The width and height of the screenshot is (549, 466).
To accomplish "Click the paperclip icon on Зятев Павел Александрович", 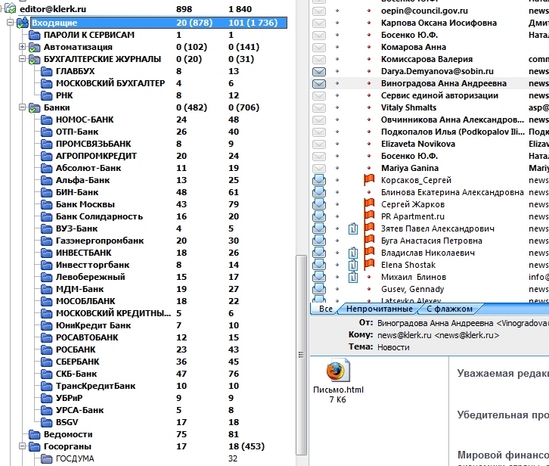I will pos(353,229).
